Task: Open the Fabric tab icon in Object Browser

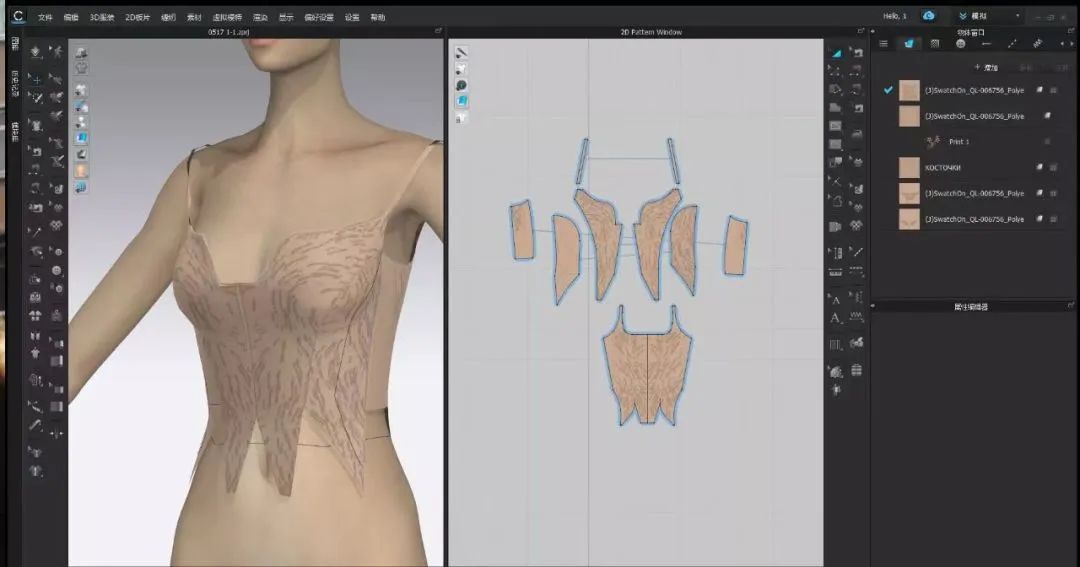Action: (x=908, y=43)
